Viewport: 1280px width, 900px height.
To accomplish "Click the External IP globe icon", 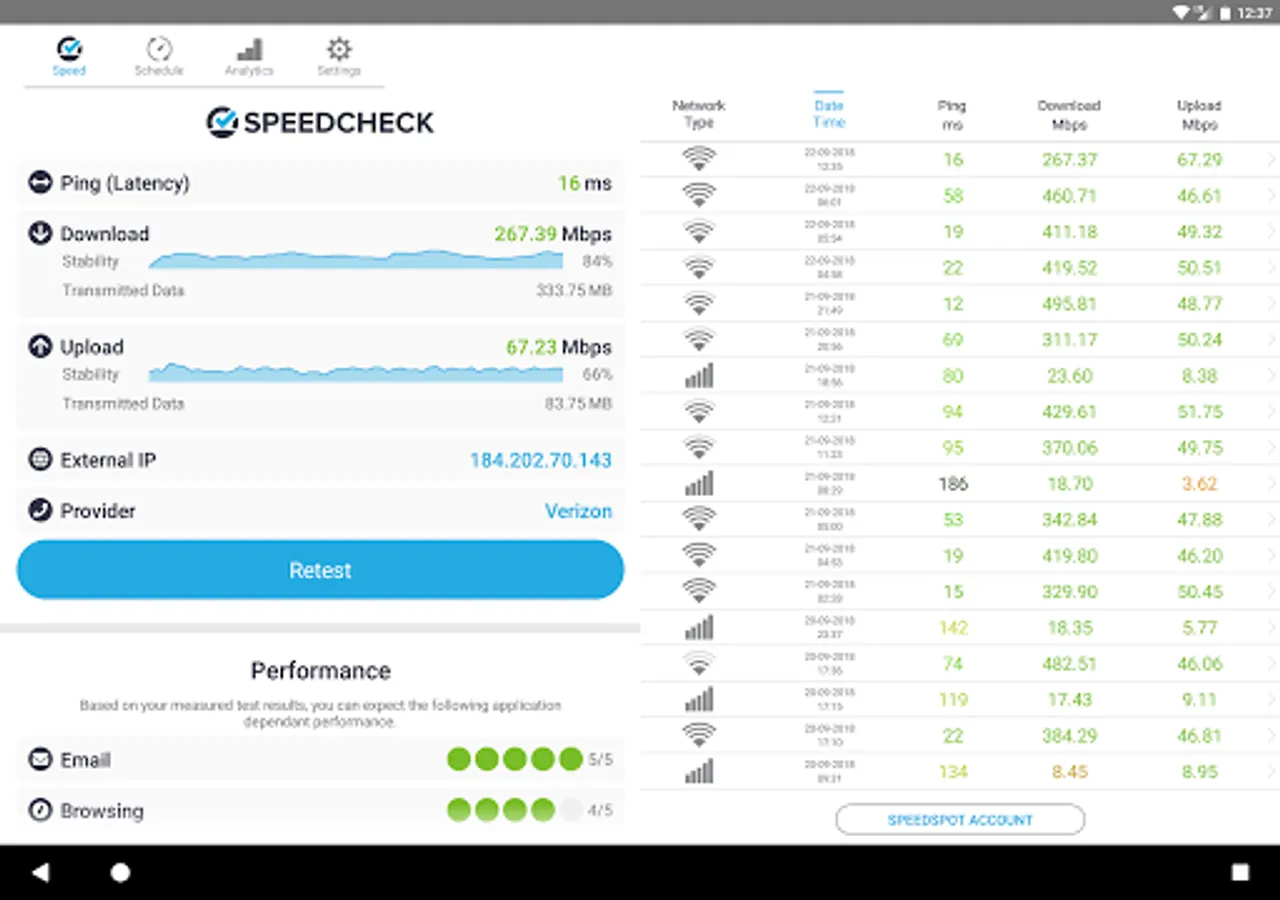I will pos(40,460).
